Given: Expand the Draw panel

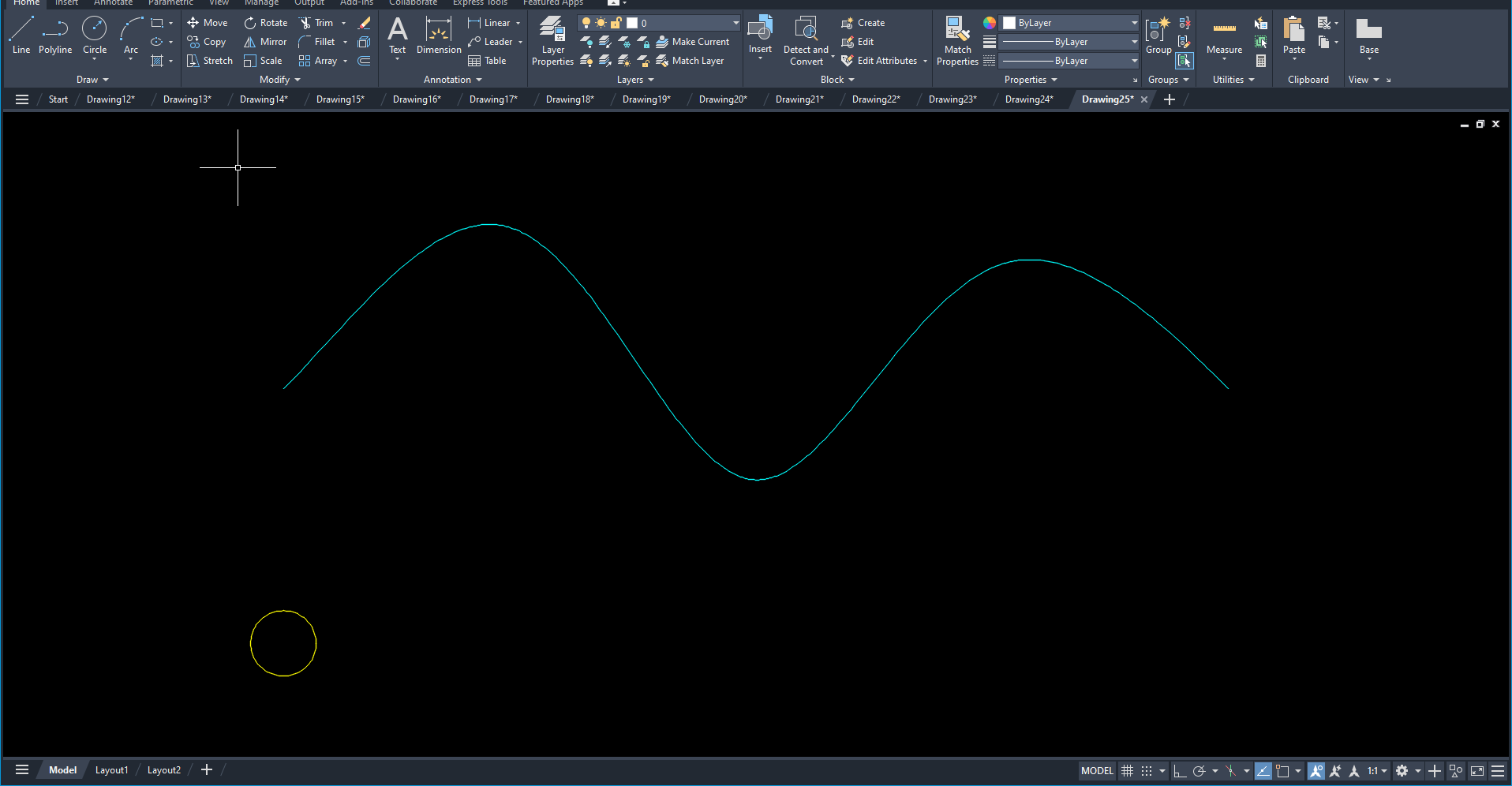Looking at the screenshot, I should pyautogui.click(x=92, y=80).
